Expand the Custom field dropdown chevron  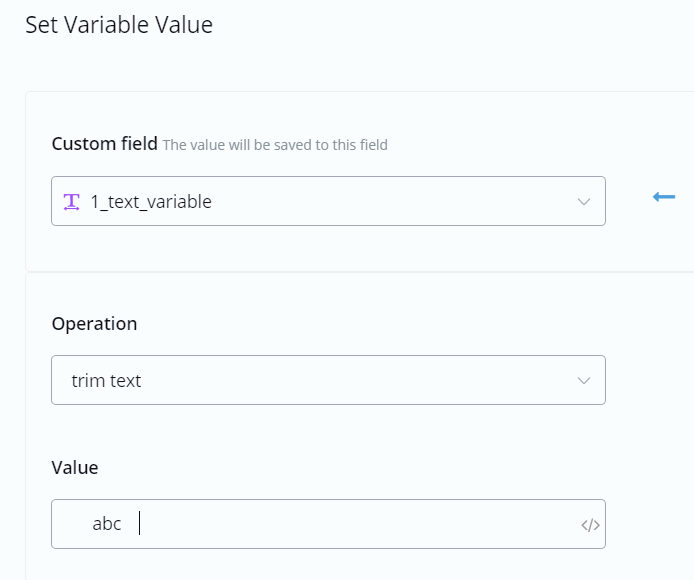(x=584, y=202)
